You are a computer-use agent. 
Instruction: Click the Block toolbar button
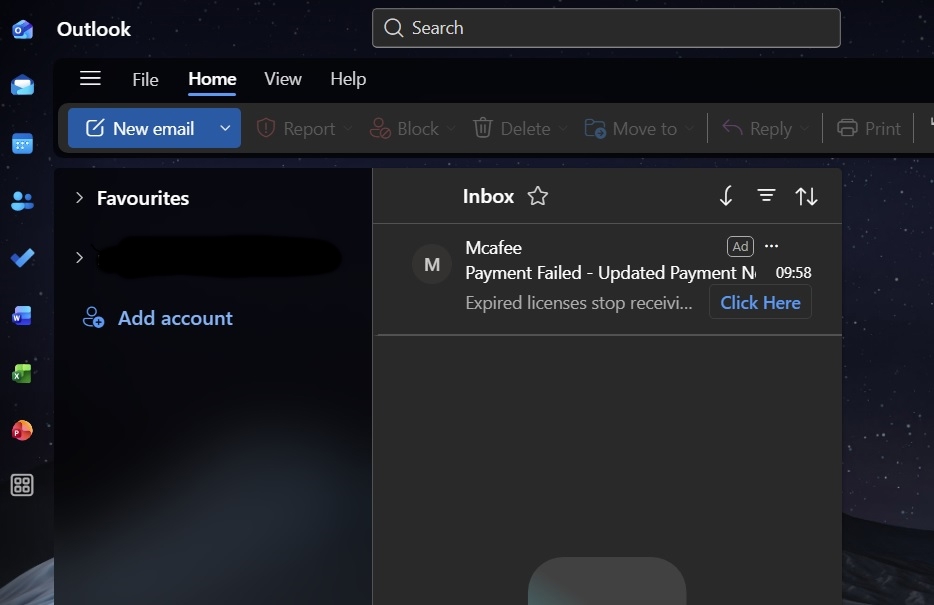point(404,129)
